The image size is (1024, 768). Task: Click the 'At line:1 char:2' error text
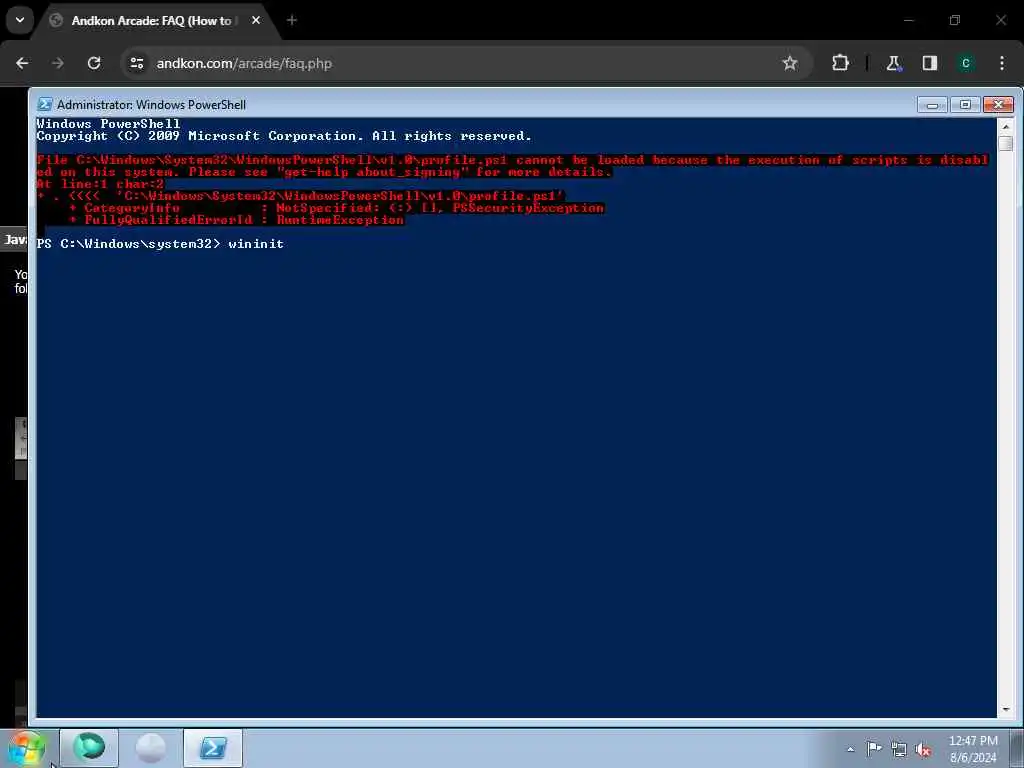pyautogui.click(x=100, y=184)
